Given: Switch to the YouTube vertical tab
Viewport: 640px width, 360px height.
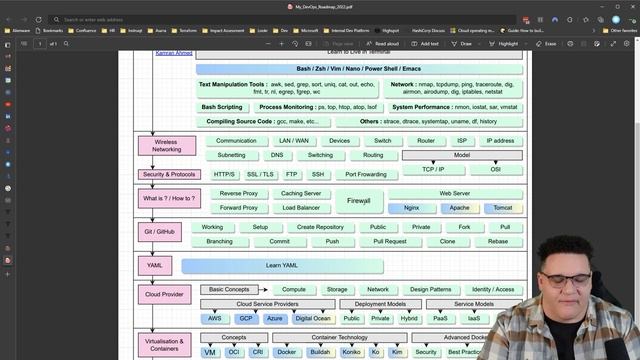Looking at the screenshot, I should tap(8, 104).
